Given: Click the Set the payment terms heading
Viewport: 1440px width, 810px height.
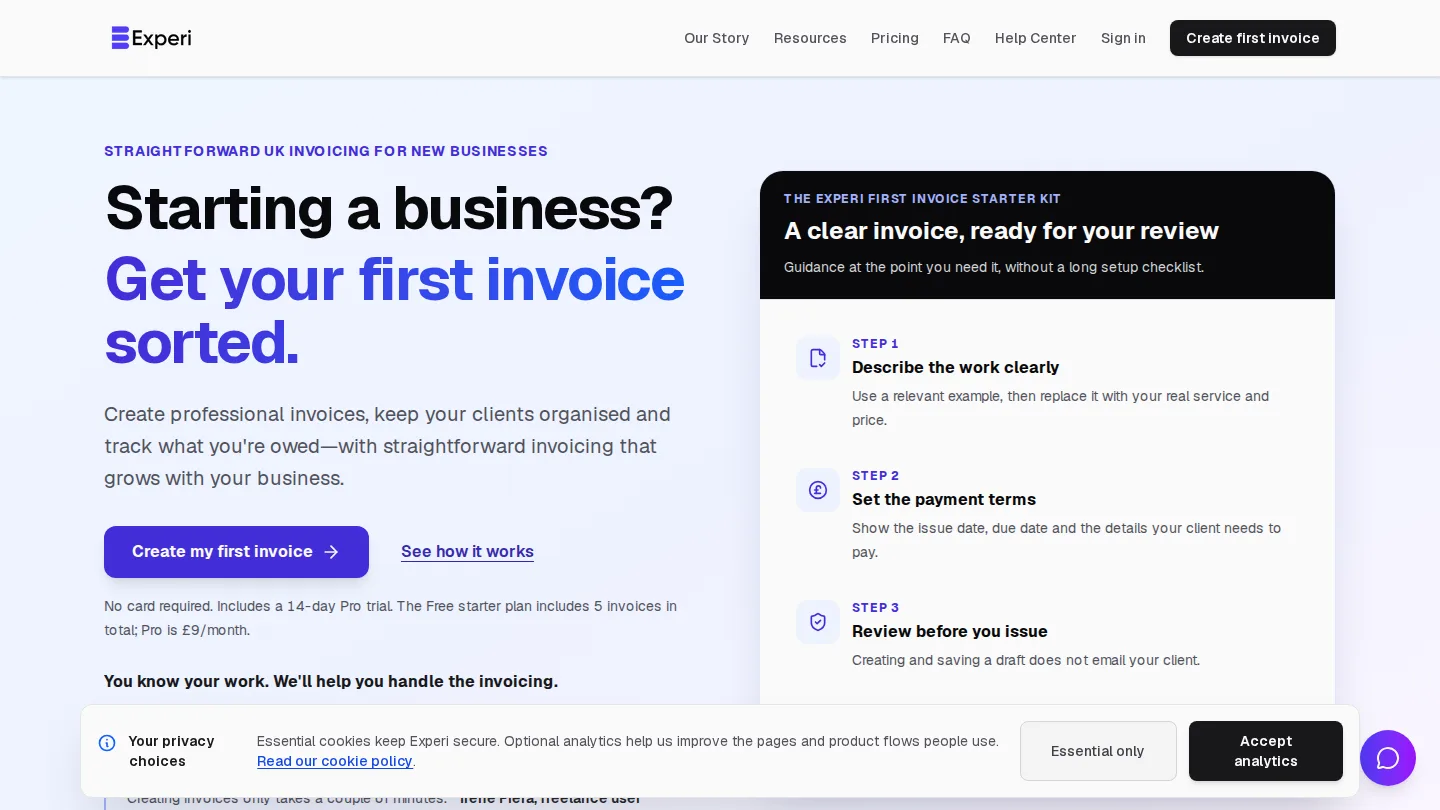Looking at the screenshot, I should point(944,499).
